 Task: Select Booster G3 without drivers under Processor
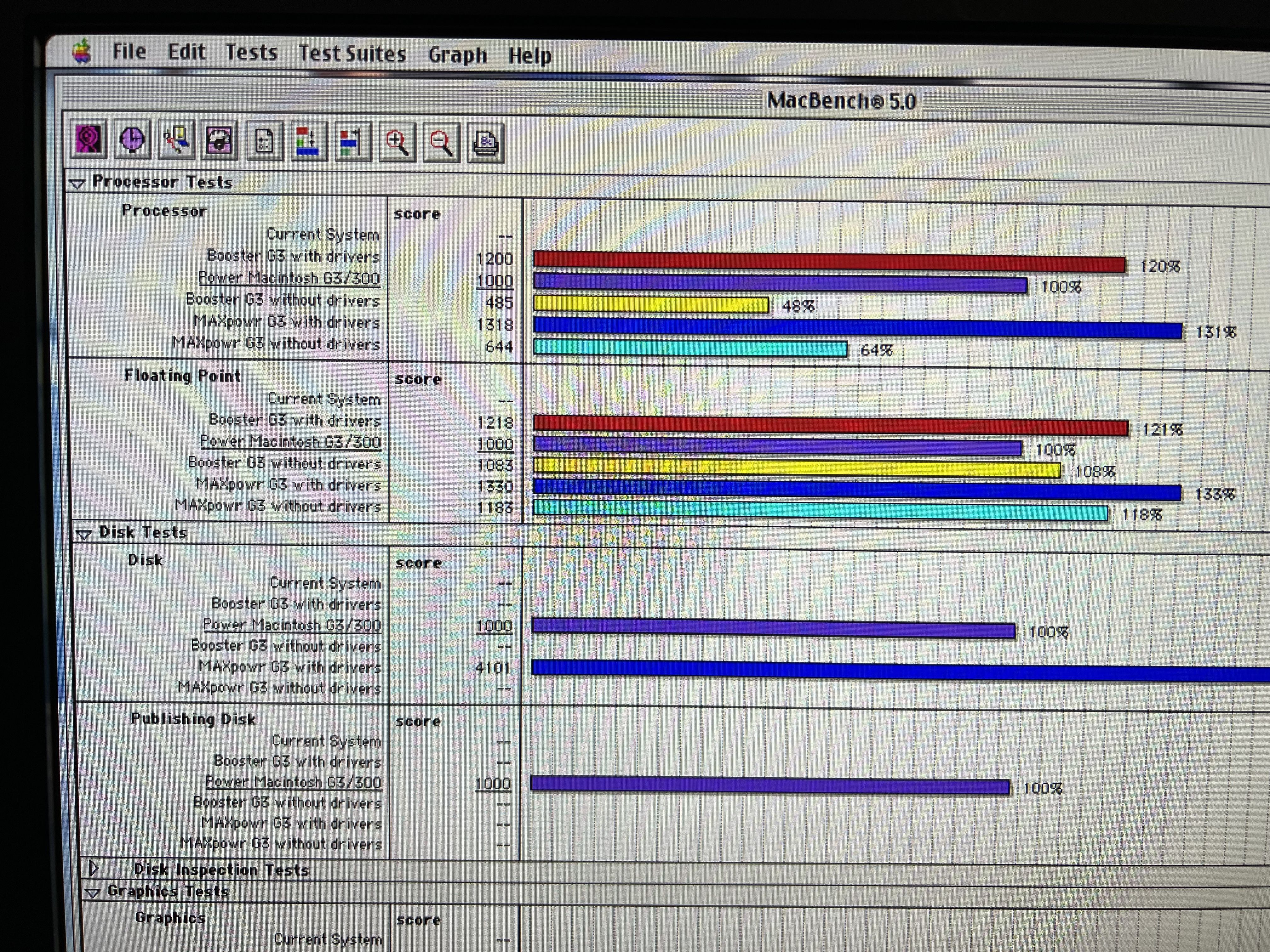point(283,300)
